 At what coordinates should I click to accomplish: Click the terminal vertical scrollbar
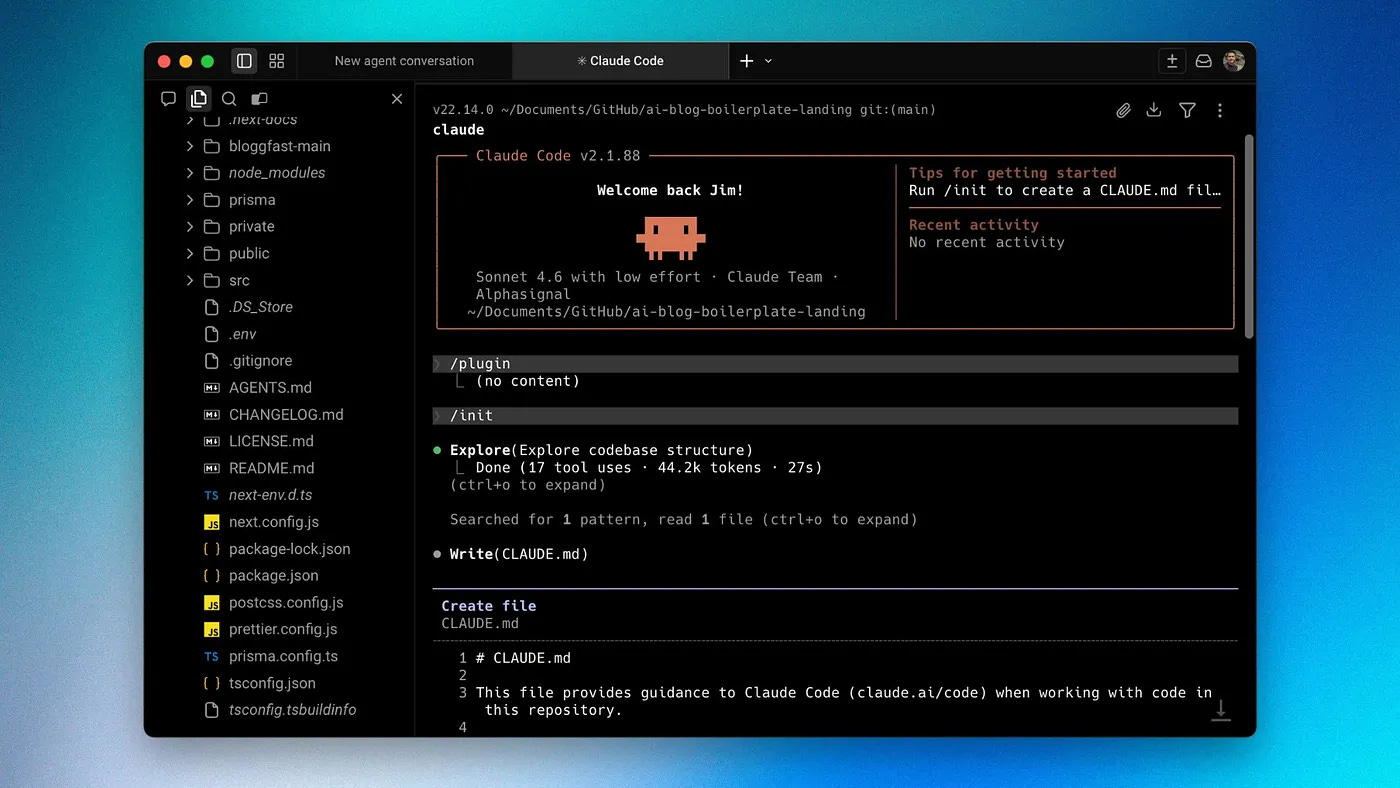click(x=1247, y=235)
